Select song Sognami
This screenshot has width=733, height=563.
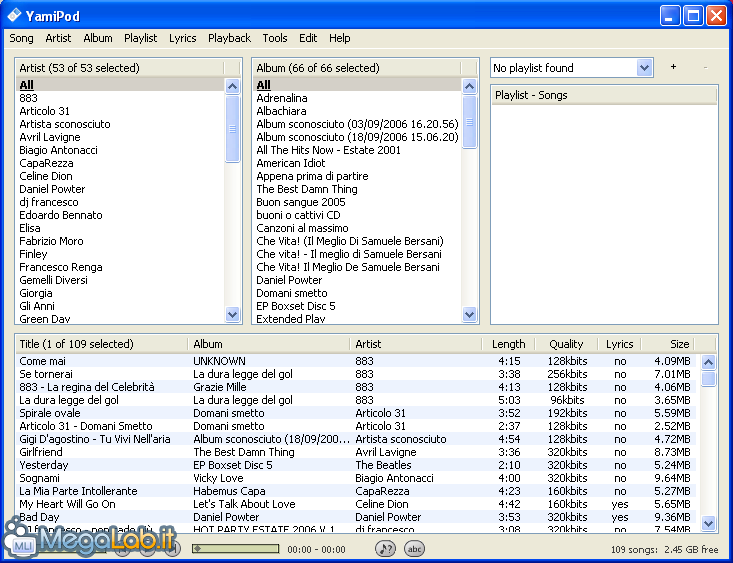356,478
